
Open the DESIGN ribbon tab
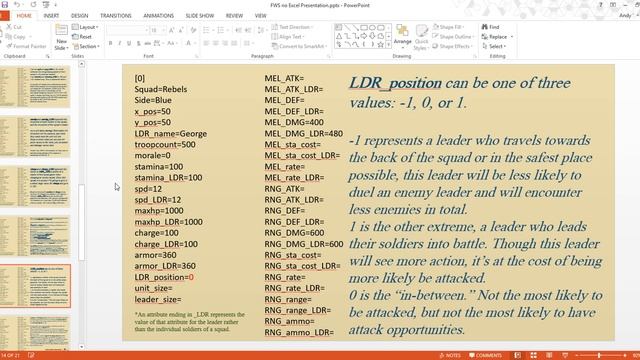coord(80,16)
